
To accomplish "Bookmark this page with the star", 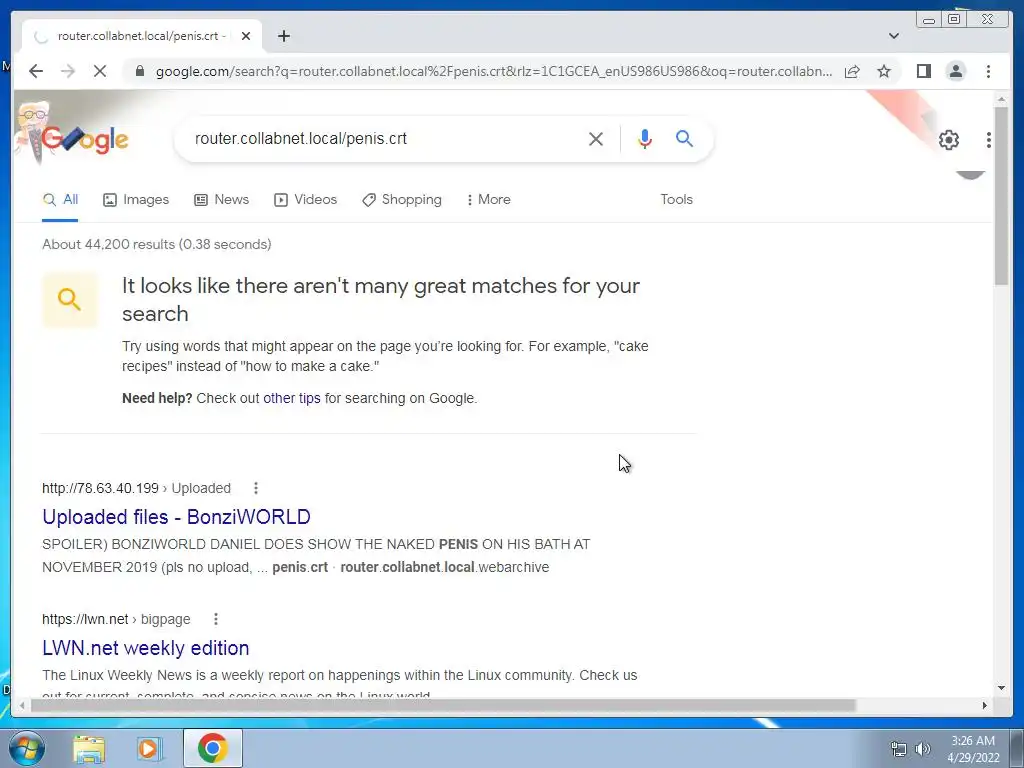I will [x=884, y=71].
